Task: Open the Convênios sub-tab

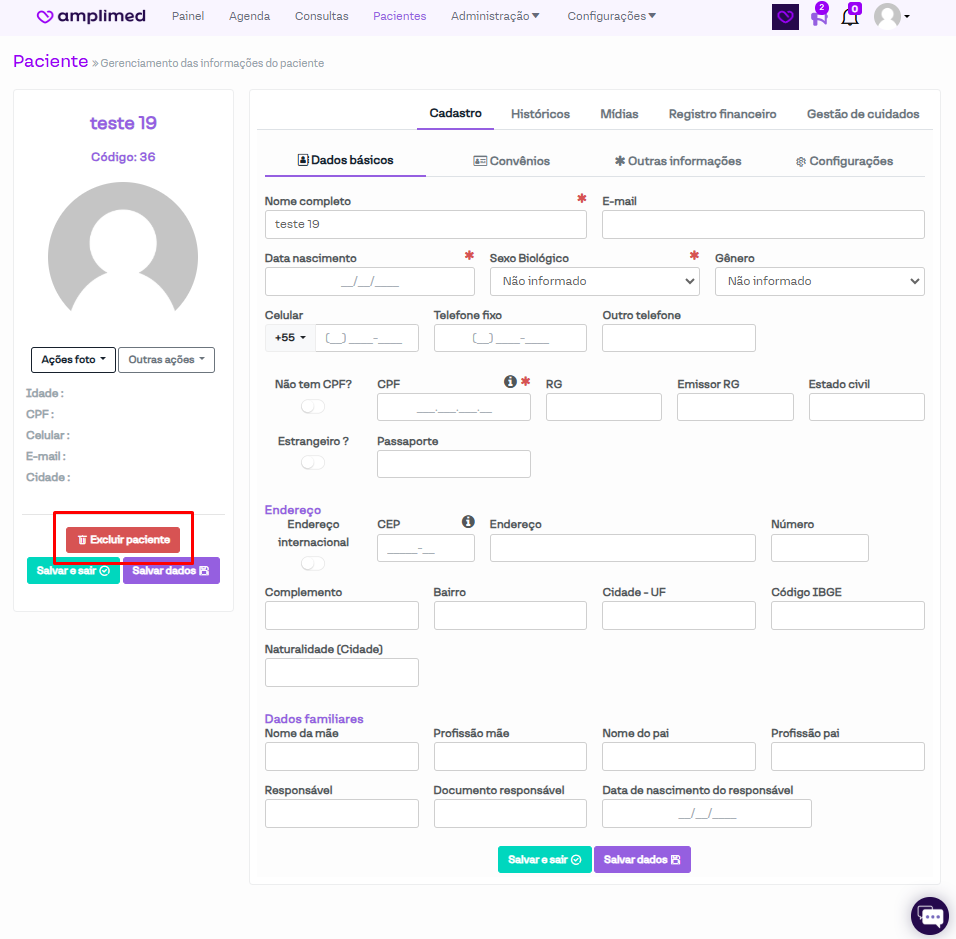Action: coord(511,161)
